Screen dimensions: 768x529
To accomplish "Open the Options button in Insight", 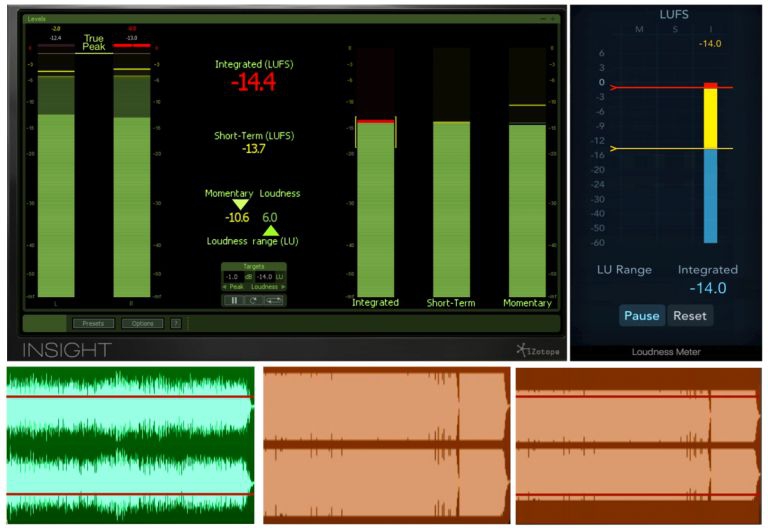I will tap(142, 323).
